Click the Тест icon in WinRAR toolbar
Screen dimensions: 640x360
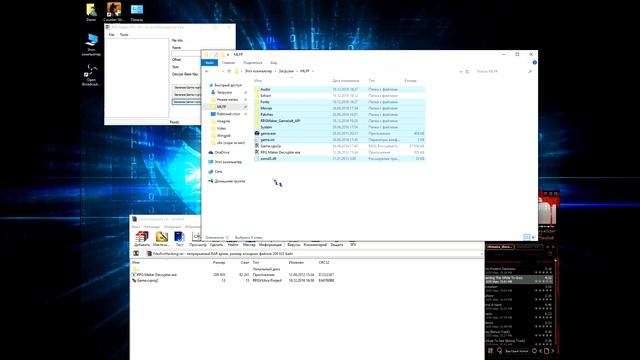(179, 237)
